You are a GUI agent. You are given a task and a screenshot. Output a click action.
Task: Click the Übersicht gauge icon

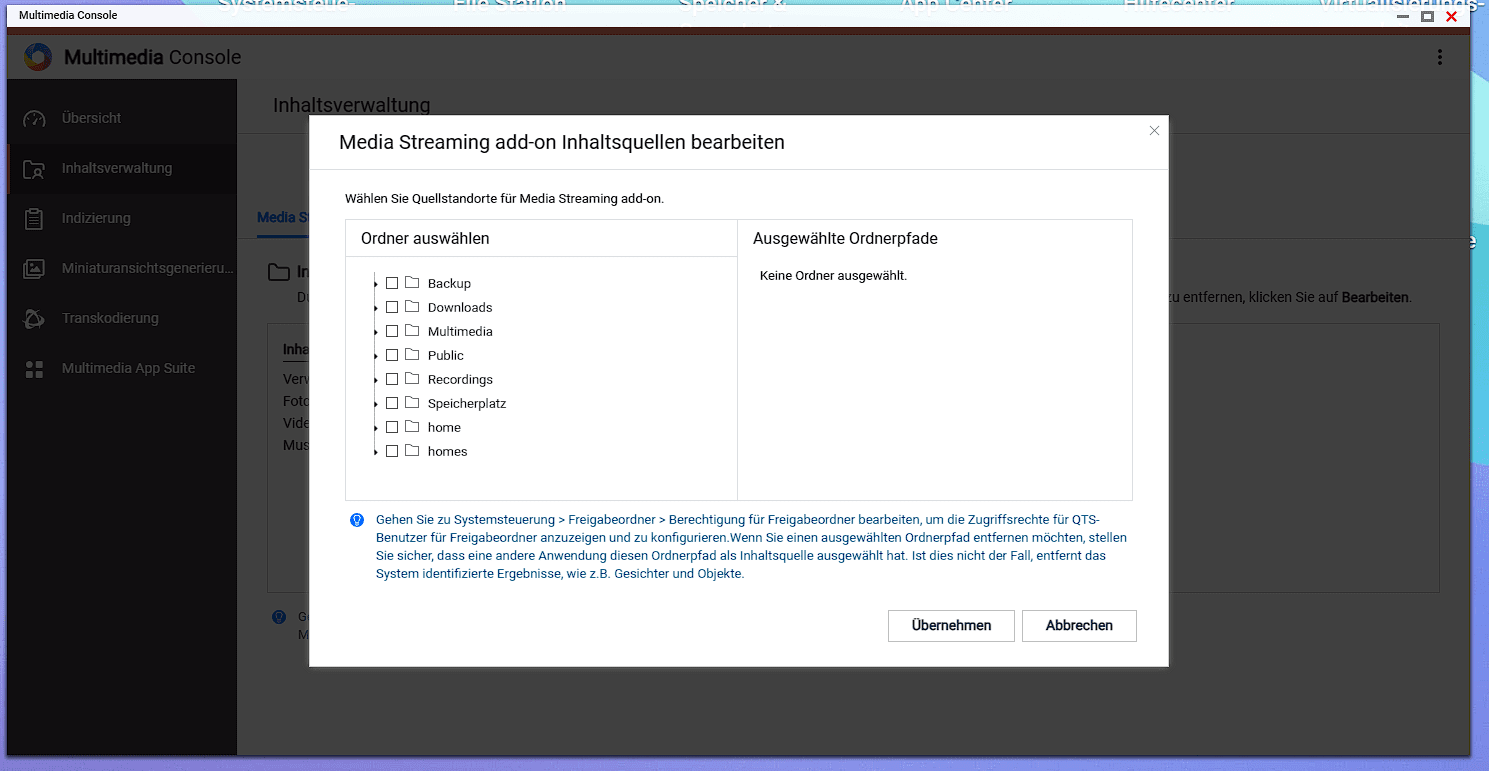pos(34,118)
